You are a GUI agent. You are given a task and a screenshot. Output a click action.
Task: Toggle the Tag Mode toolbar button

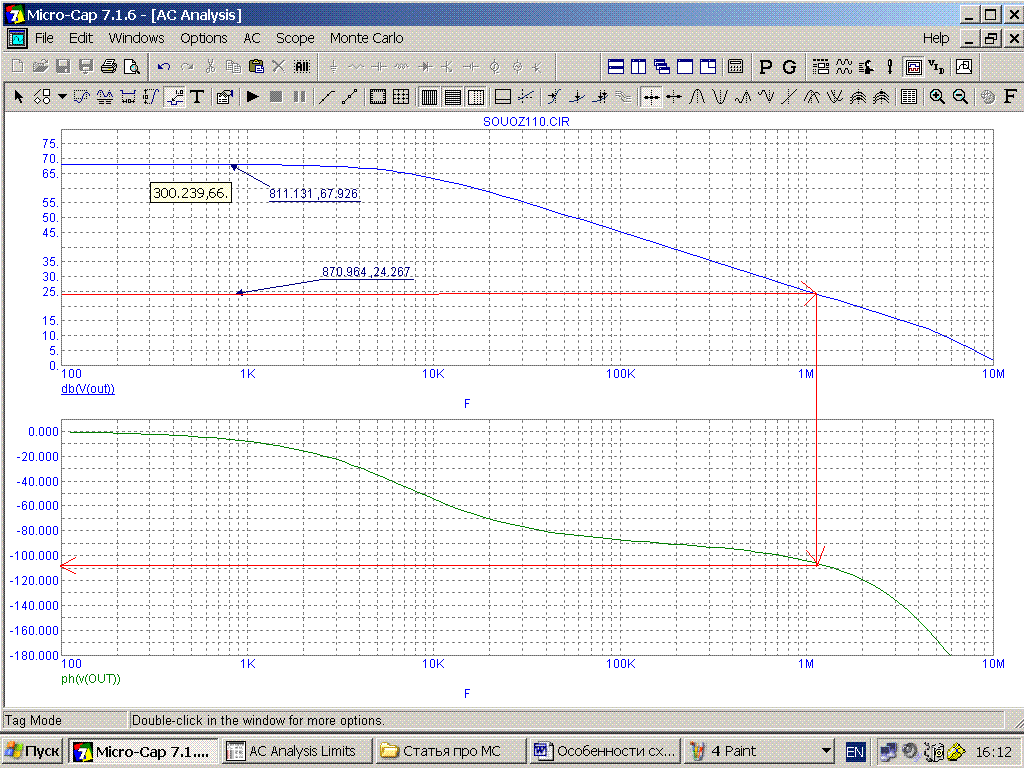174,97
